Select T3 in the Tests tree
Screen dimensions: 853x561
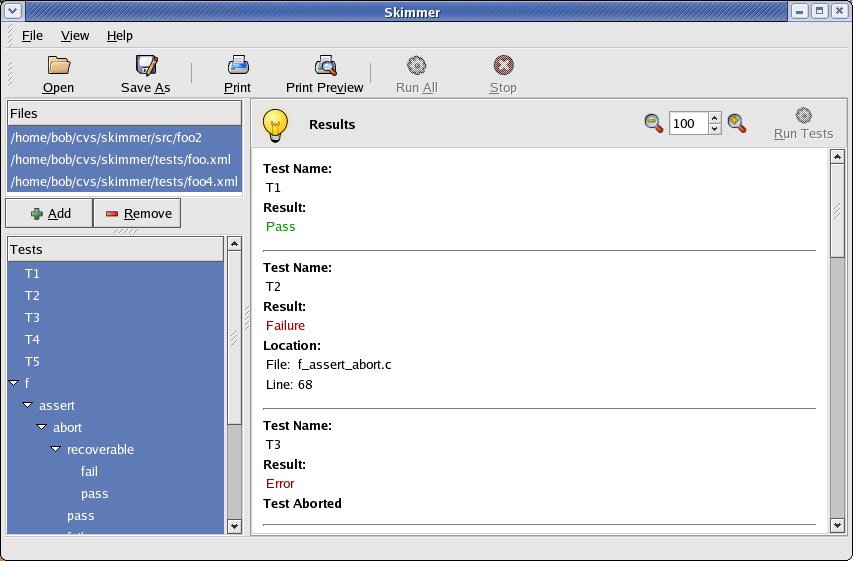tap(32, 318)
